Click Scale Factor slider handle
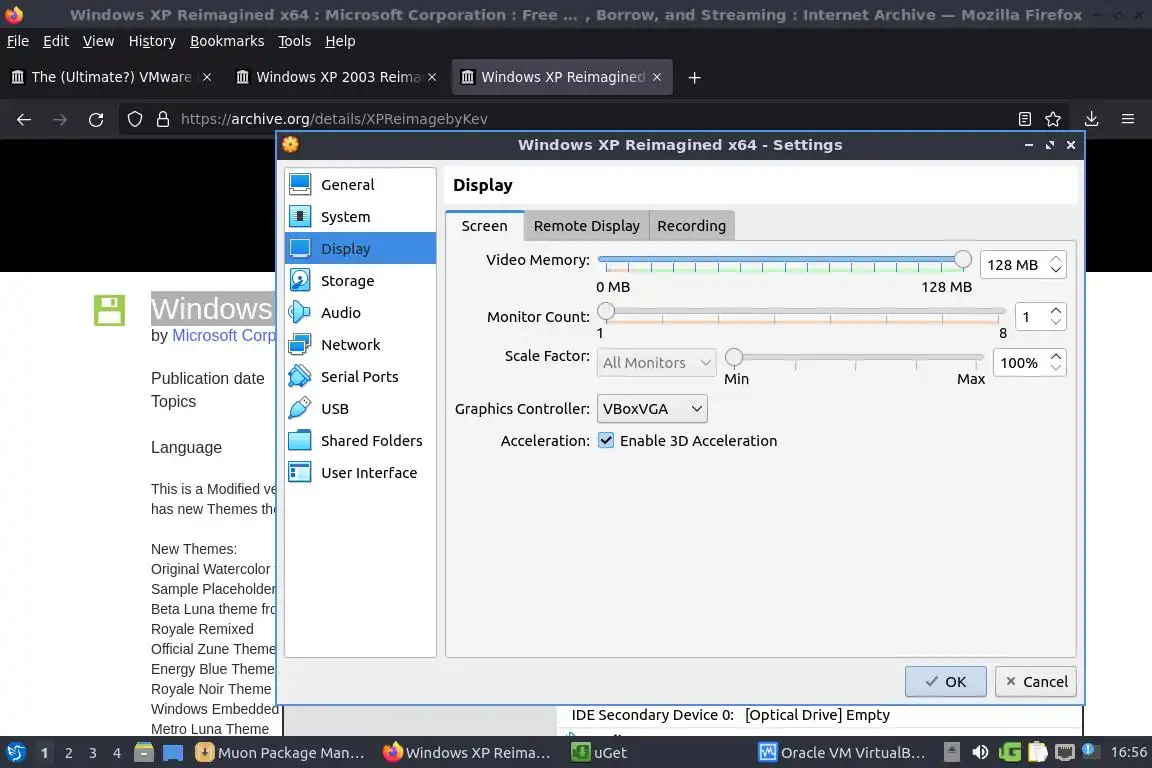 pyautogui.click(x=733, y=357)
